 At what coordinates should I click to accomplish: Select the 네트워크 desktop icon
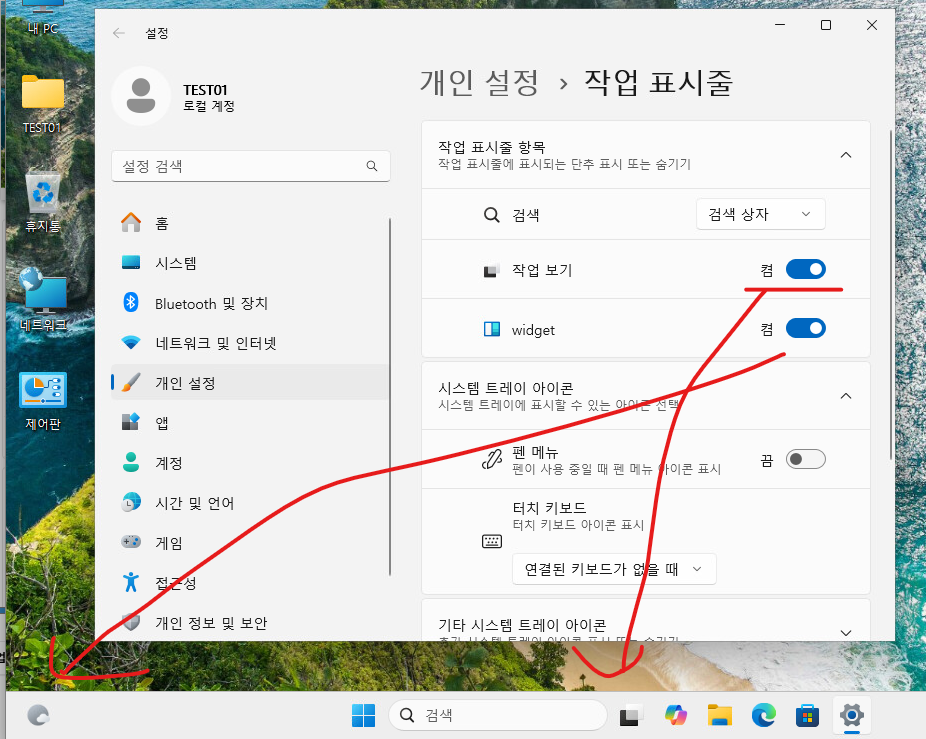tap(43, 299)
